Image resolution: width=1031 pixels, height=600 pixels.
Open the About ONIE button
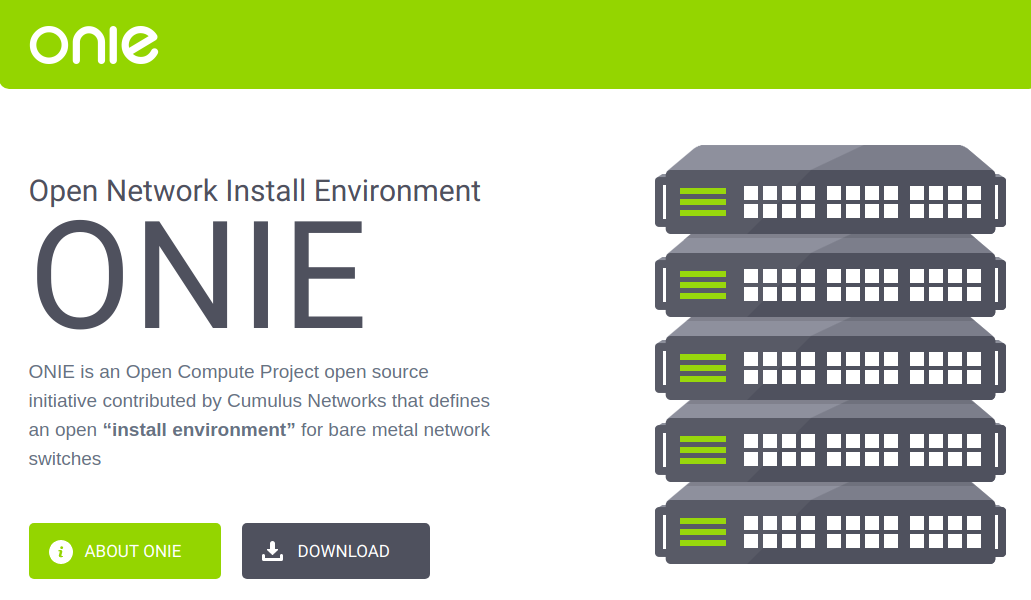point(125,551)
